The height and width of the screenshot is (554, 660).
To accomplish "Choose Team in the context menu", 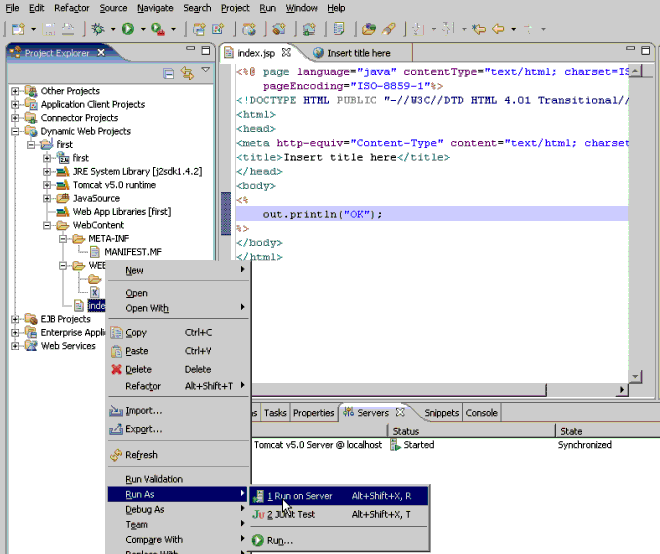I will [x=178, y=525].
